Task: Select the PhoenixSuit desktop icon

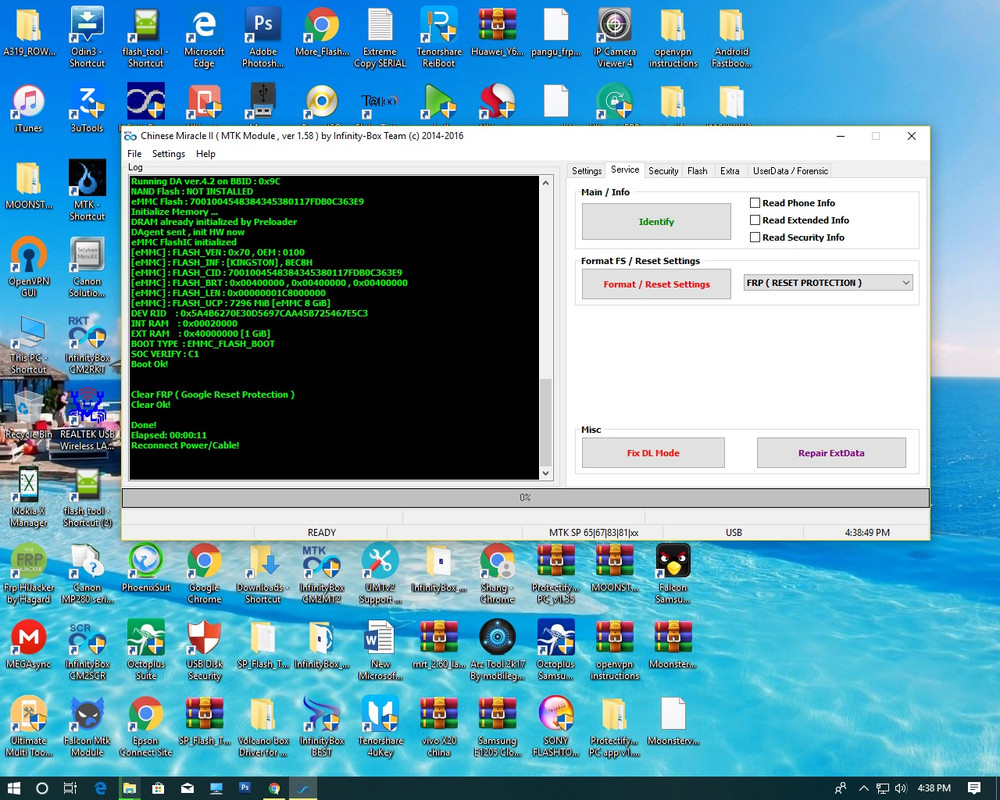Action: tap(145, 567)
